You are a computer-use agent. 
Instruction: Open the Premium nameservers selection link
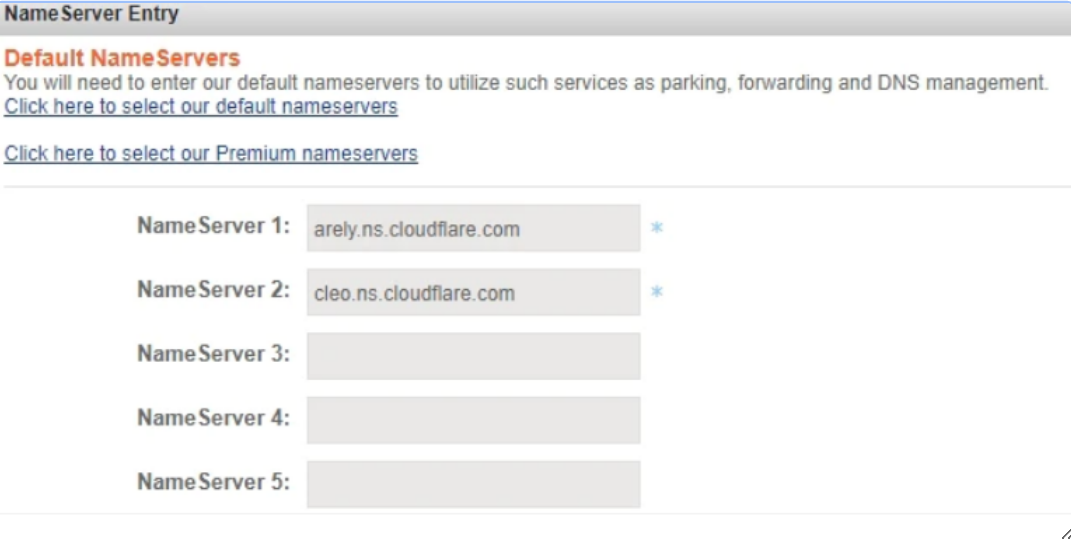coord(210,154)
